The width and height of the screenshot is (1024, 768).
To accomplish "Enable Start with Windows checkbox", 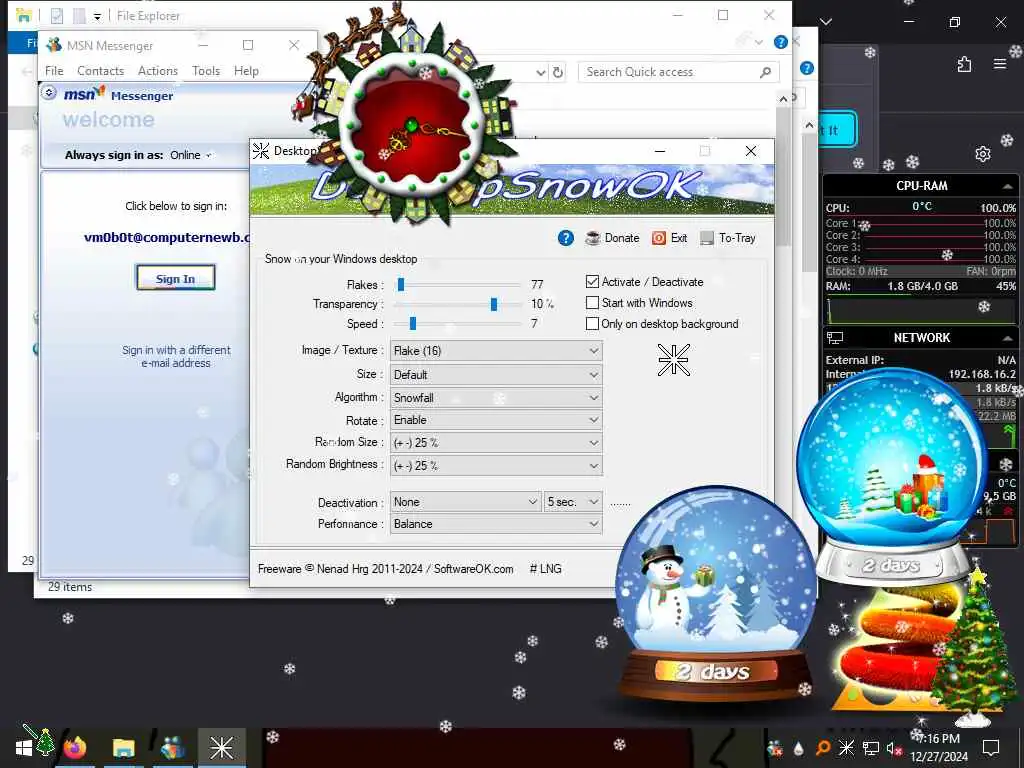I will pyautogui.click(x=592, y=303).
